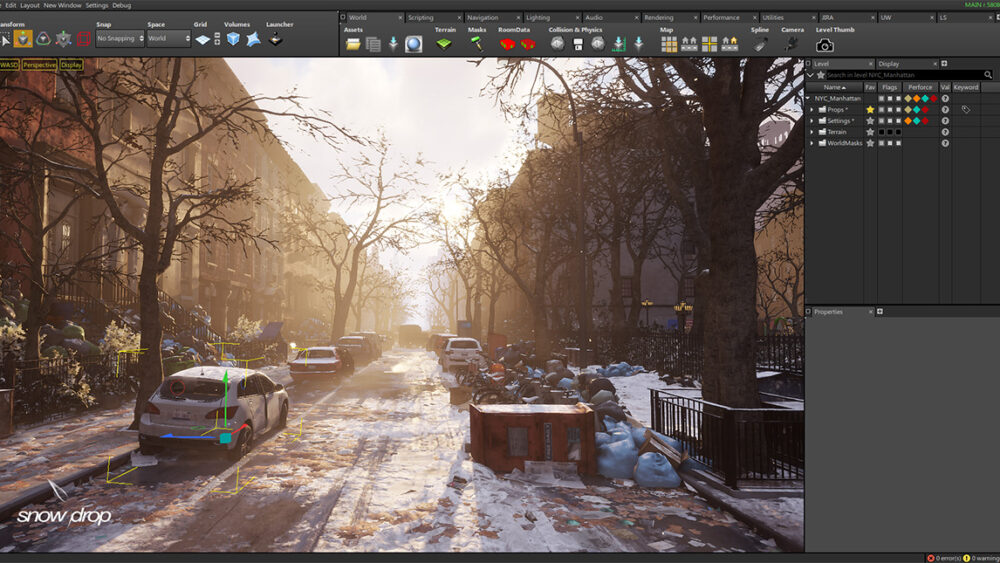Image resolution: width=1000 pixels, height=563 pixels.
Task: Expand the Settings folder
Action: [812, 121]
